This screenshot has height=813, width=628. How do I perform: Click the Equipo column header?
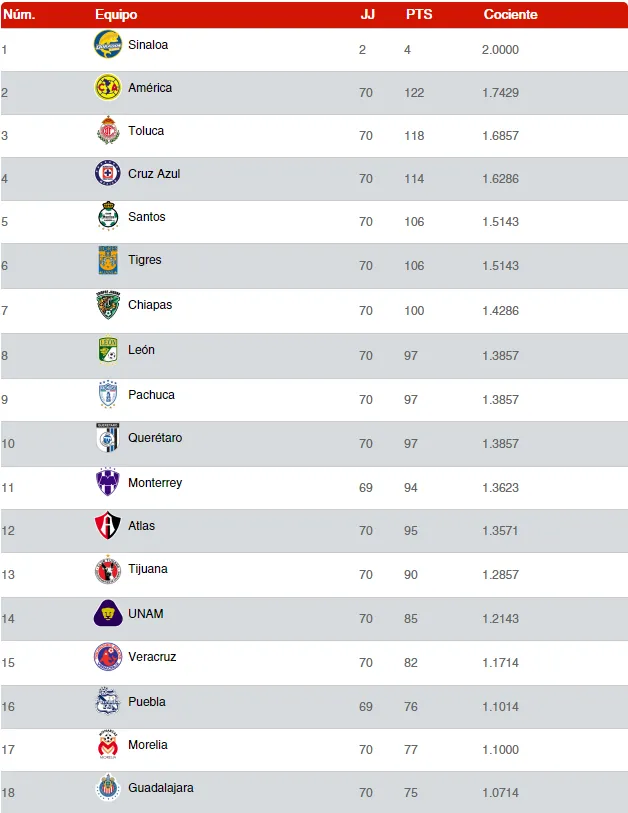click(116, 15)
